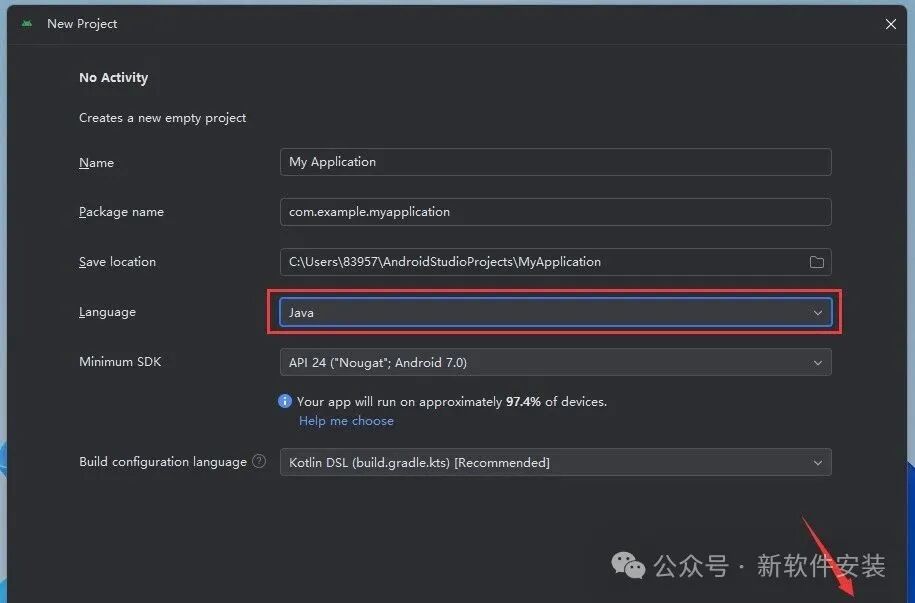Click the Build configuration language label
The height and width of the screenshot is (603, 915).
[163, 462]
